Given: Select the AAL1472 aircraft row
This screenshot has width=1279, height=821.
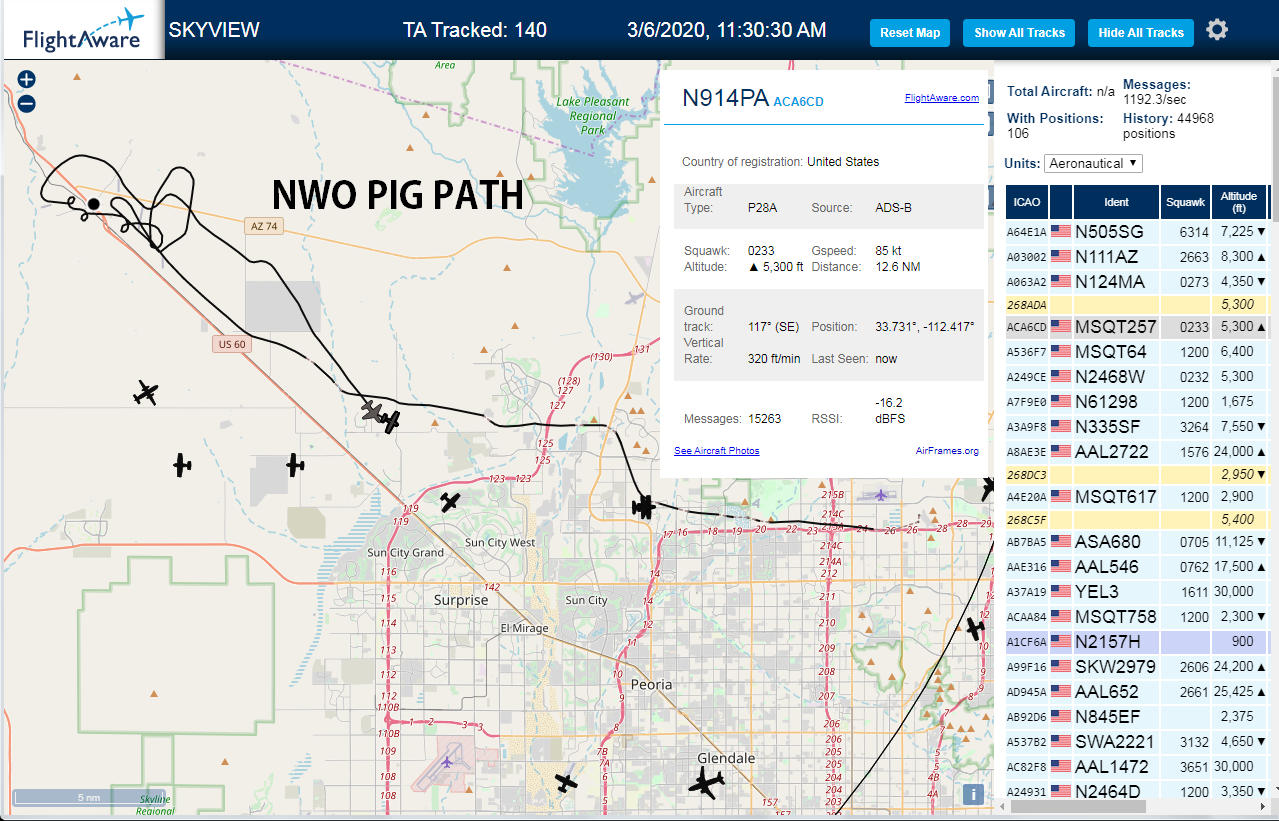Looking at the screenshot, I should tap(1137, 767).
